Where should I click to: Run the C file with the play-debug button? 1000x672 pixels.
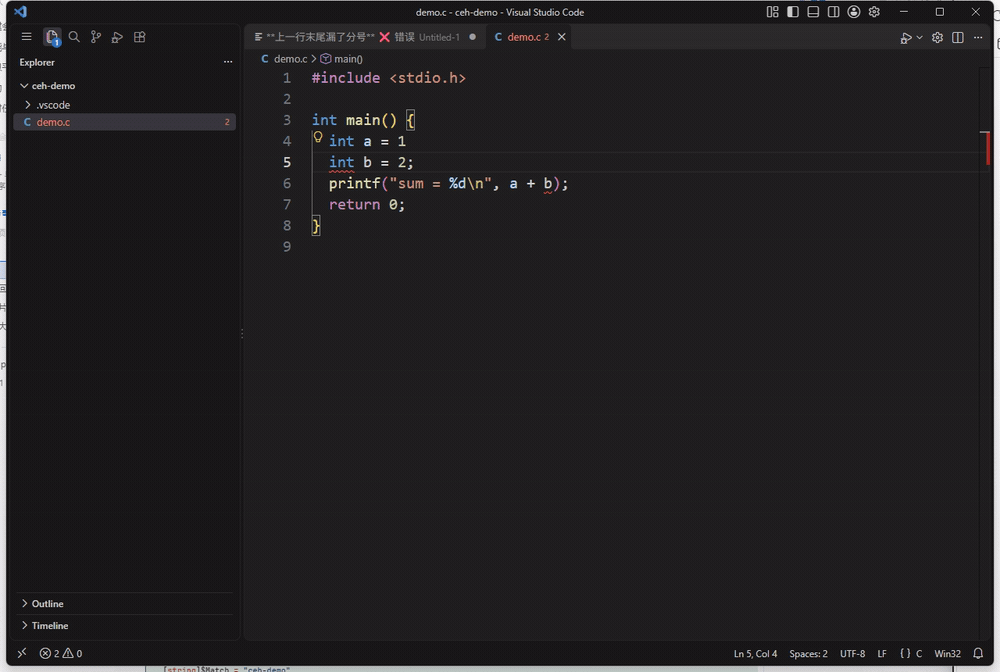[906, 38]
